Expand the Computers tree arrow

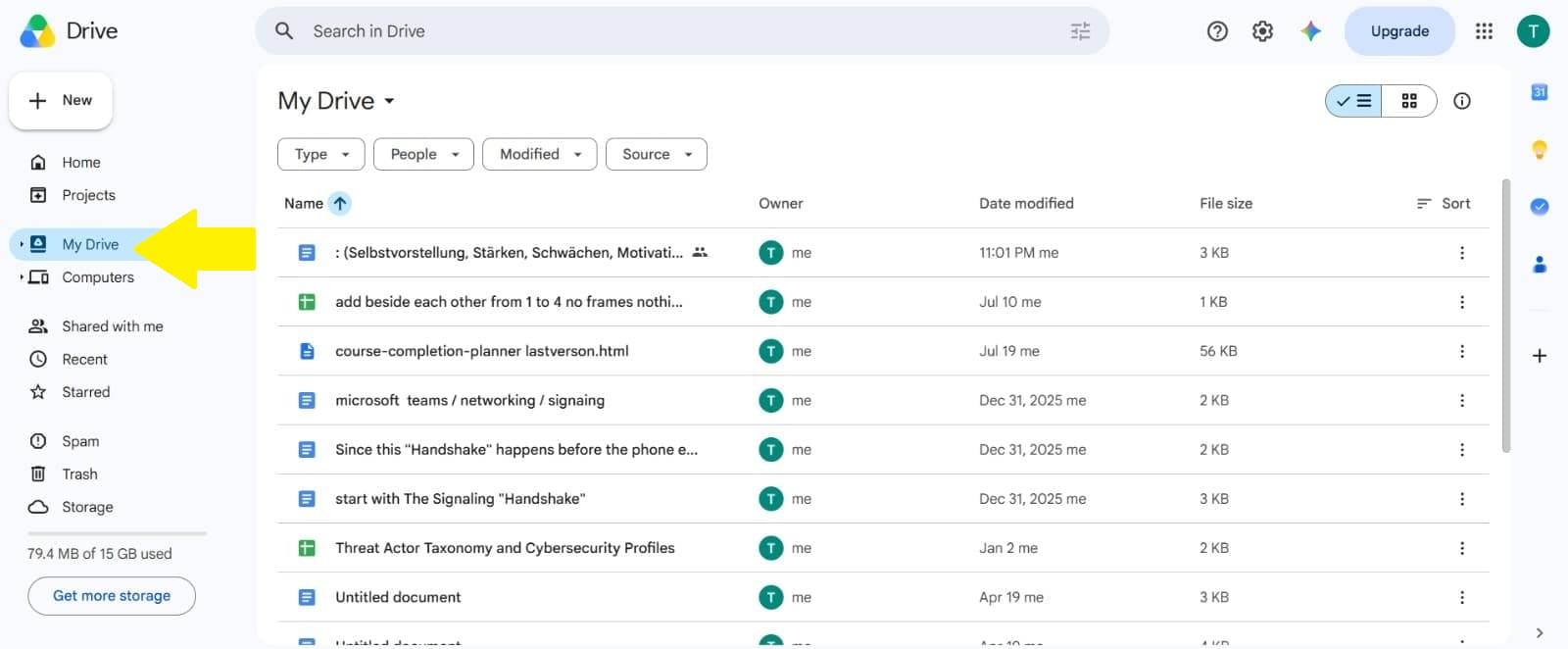22,277
